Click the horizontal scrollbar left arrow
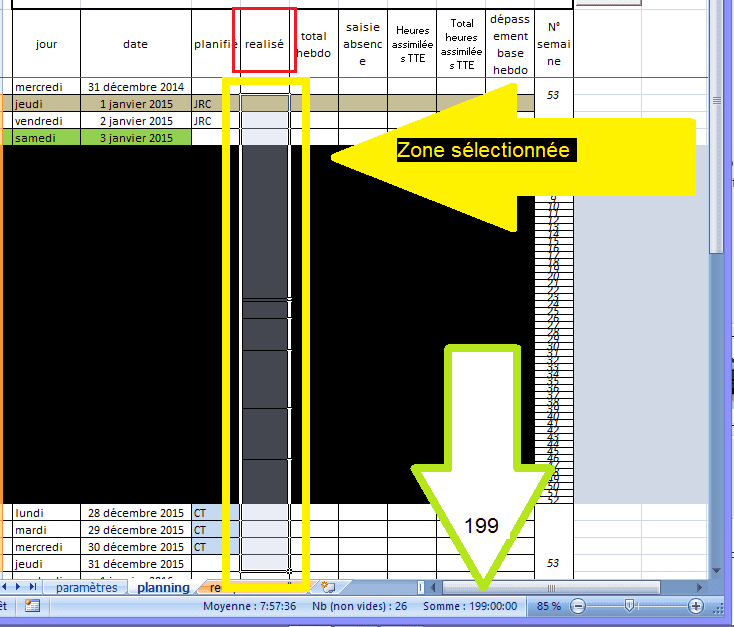 [433, 587]
